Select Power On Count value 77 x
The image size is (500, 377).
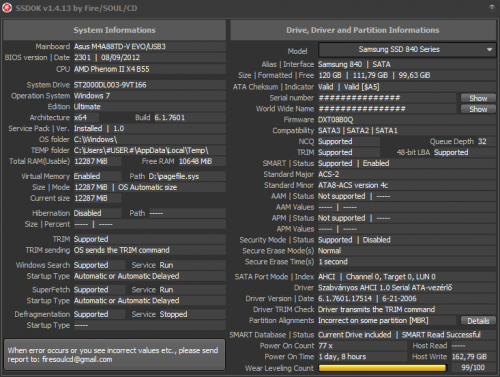point(325,346)
